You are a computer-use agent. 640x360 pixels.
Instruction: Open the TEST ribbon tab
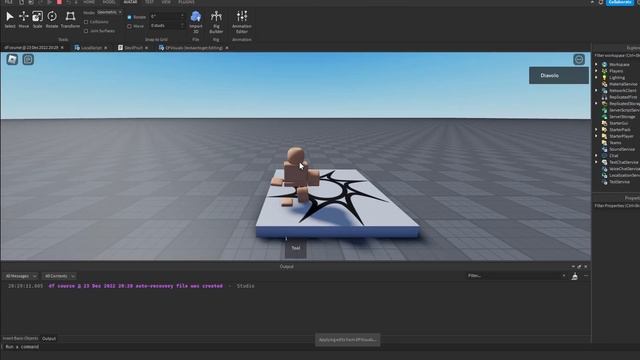click(149, 2)
